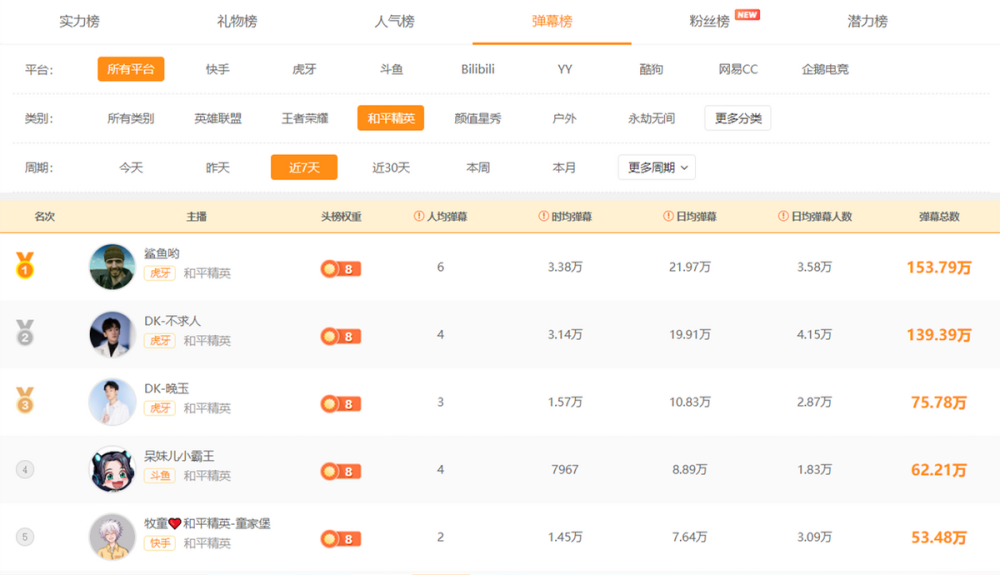Click the rank 5 circle badge
Viewport: 1000px width, 575px height.
click(x=25, y=537)
